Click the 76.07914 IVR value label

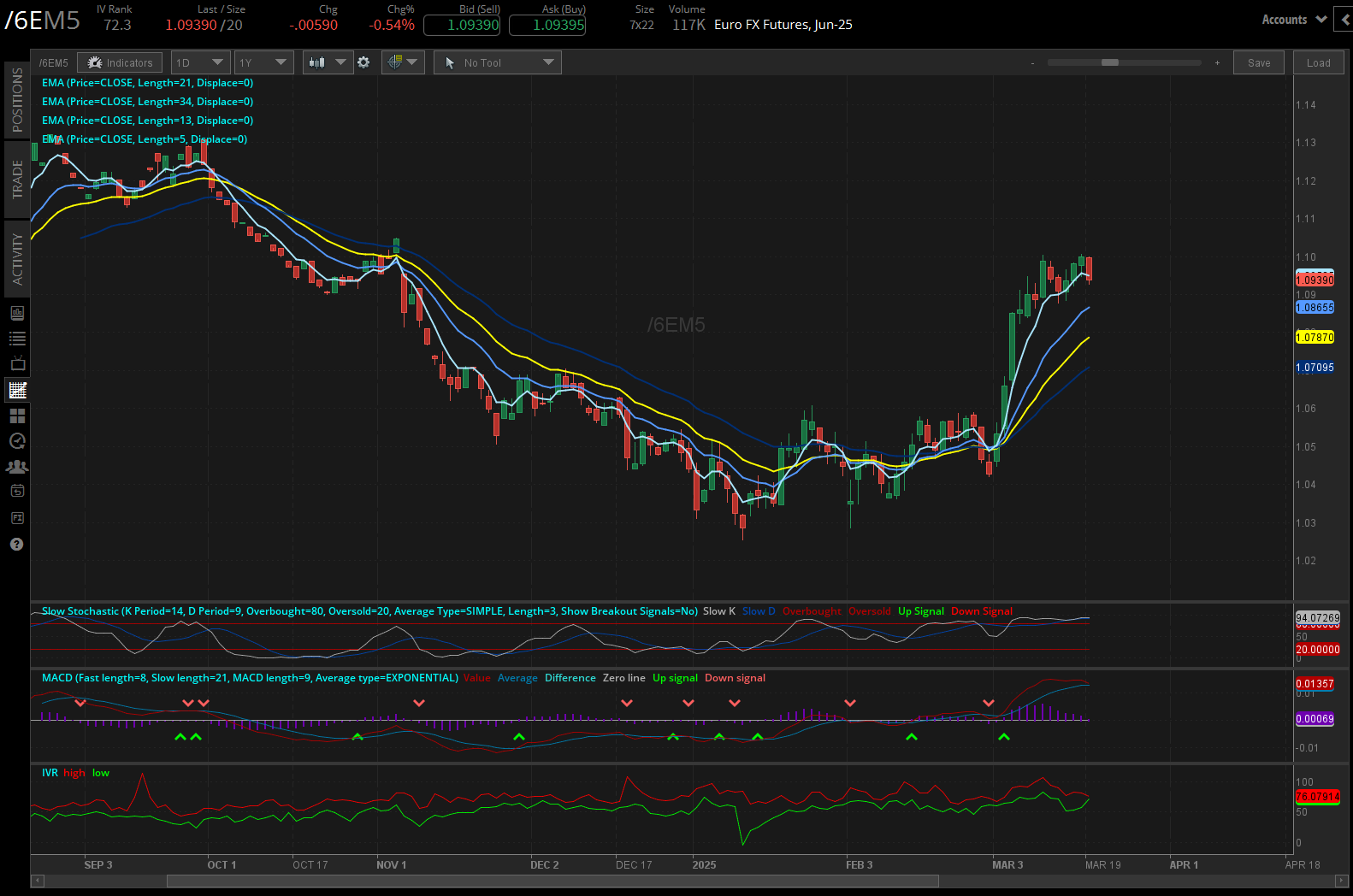pyautogui.click(x=1318, y=796)
